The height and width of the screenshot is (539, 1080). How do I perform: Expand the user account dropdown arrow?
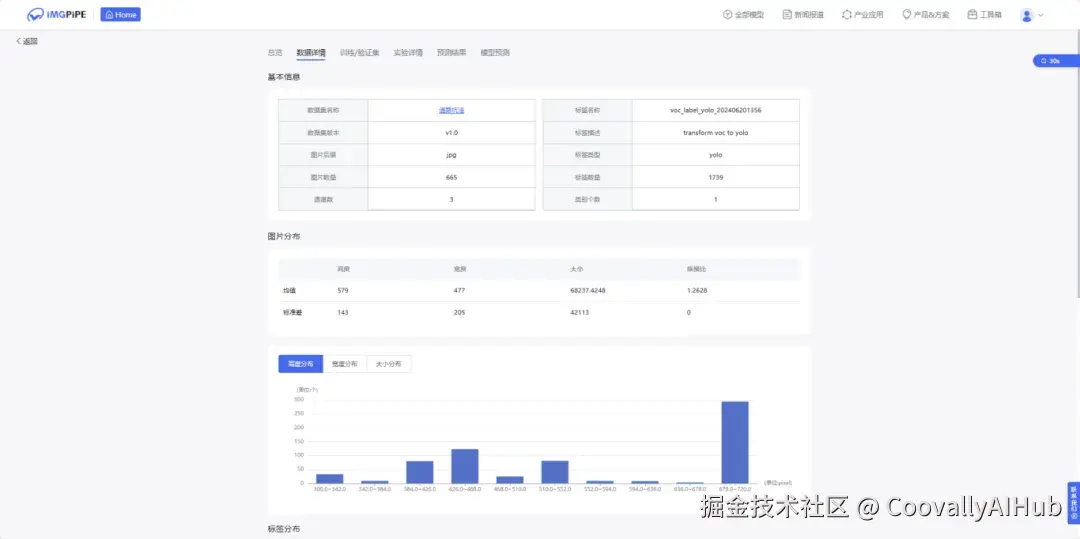[x=1041, y=15]
